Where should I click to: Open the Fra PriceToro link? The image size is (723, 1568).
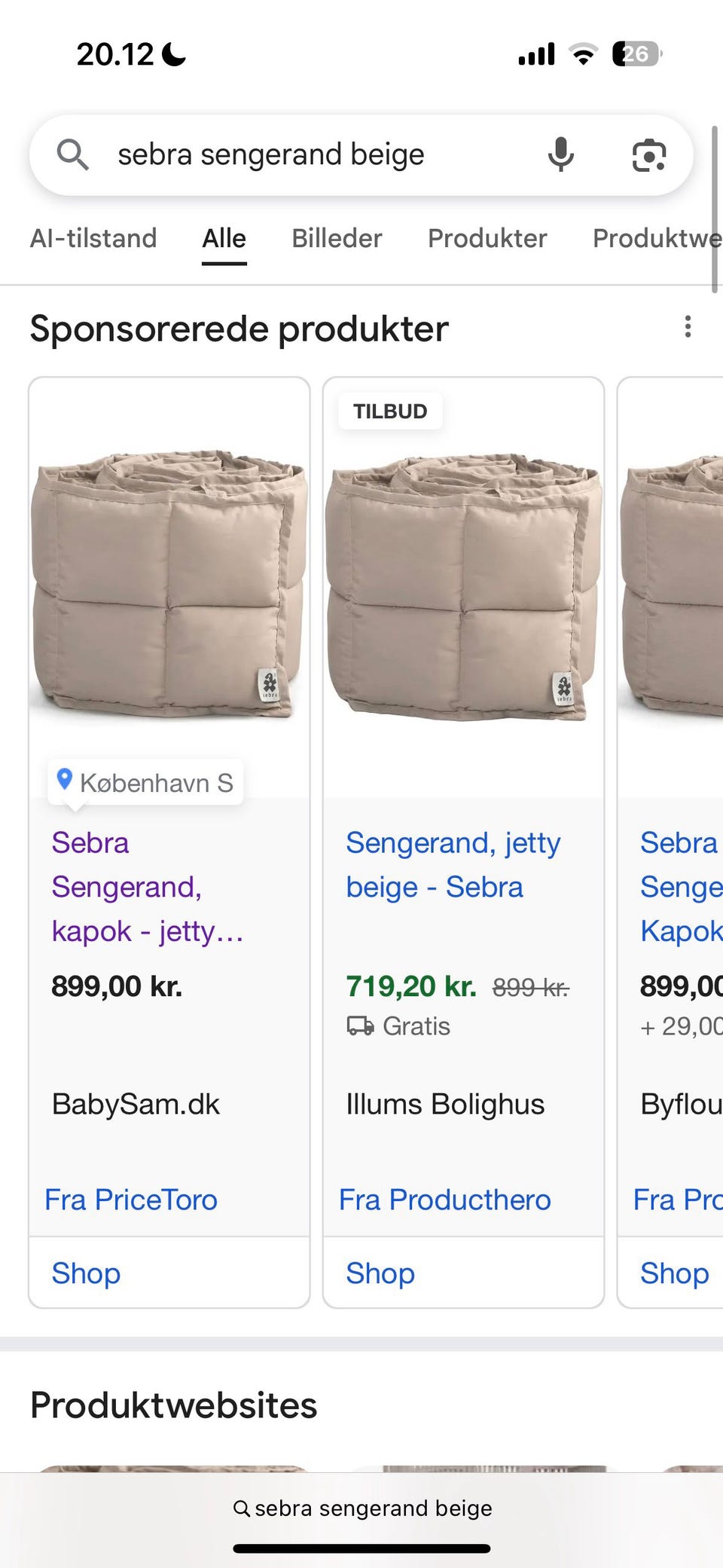click(x=131, y=1200)
